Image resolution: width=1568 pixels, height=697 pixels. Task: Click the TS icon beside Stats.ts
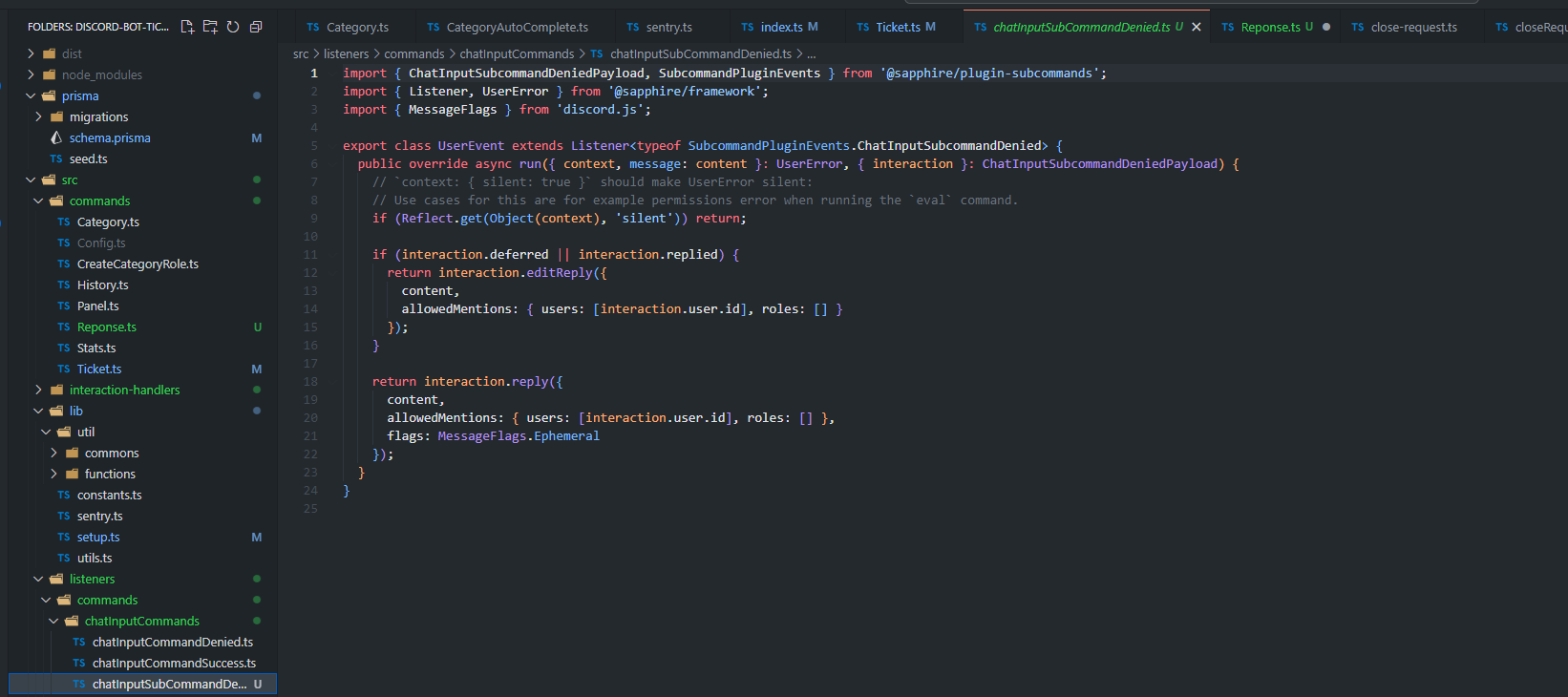click(64, 348)
